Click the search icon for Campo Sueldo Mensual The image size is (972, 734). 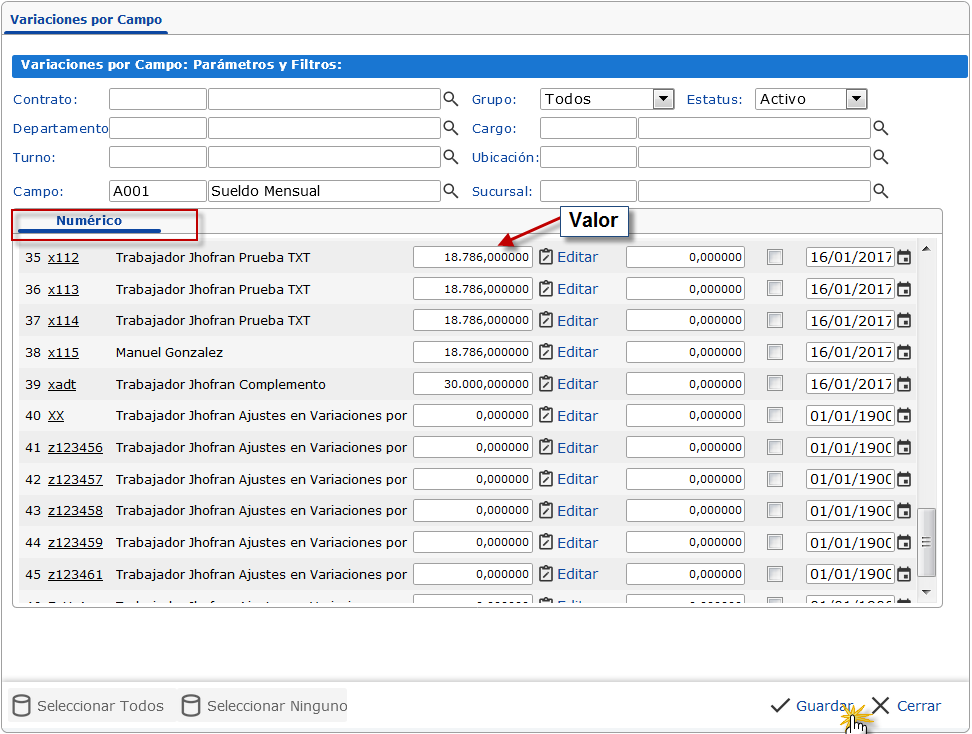pos(451,191)
